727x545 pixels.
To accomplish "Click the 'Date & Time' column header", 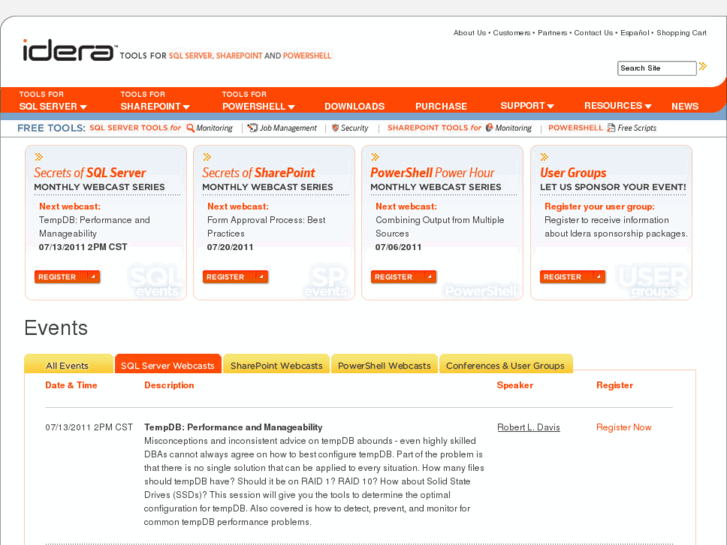I will tap(71, 385).
